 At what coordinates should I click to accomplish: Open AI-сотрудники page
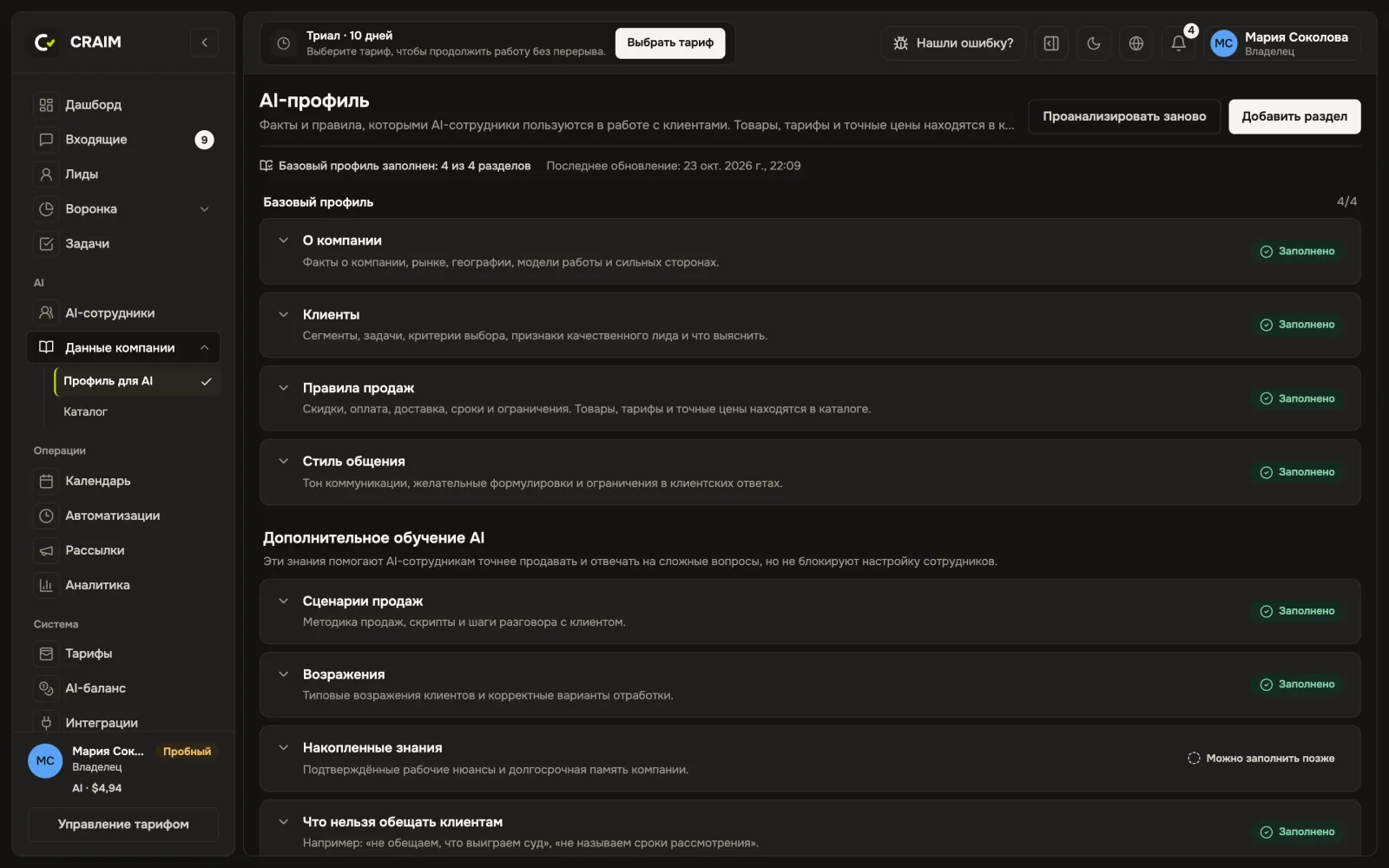pyautogui.click(x=123, y=313)
